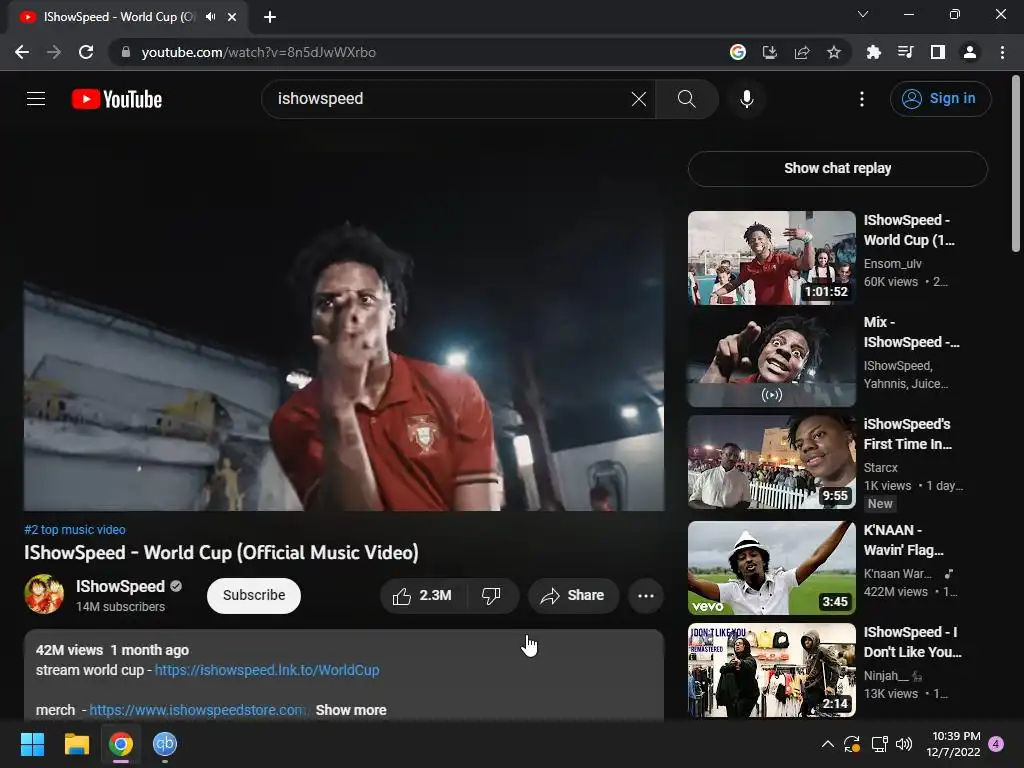This screenshot has height=768, width=1024.
Task: Open the #2 top music video link
Action: (x=74, y=530)
